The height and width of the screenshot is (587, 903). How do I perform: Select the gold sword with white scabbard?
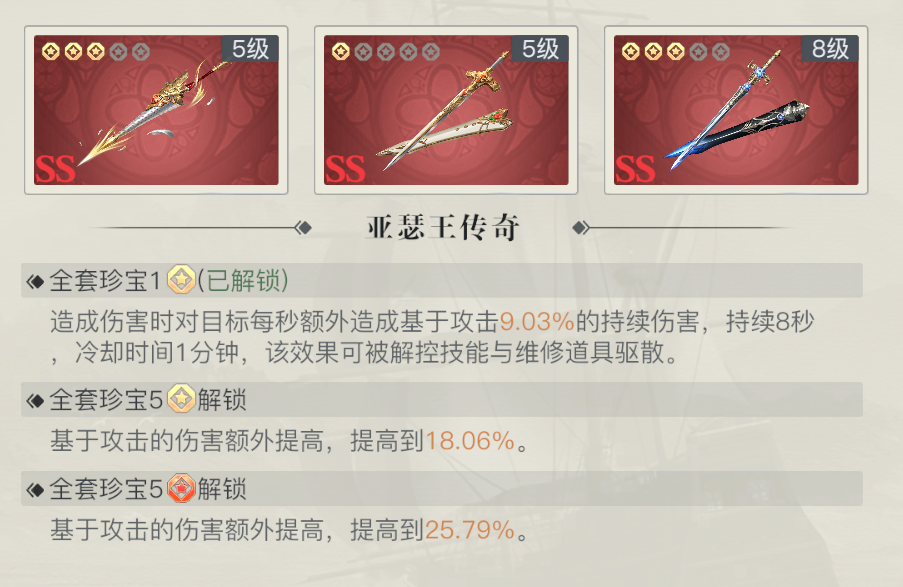(446, 110)
